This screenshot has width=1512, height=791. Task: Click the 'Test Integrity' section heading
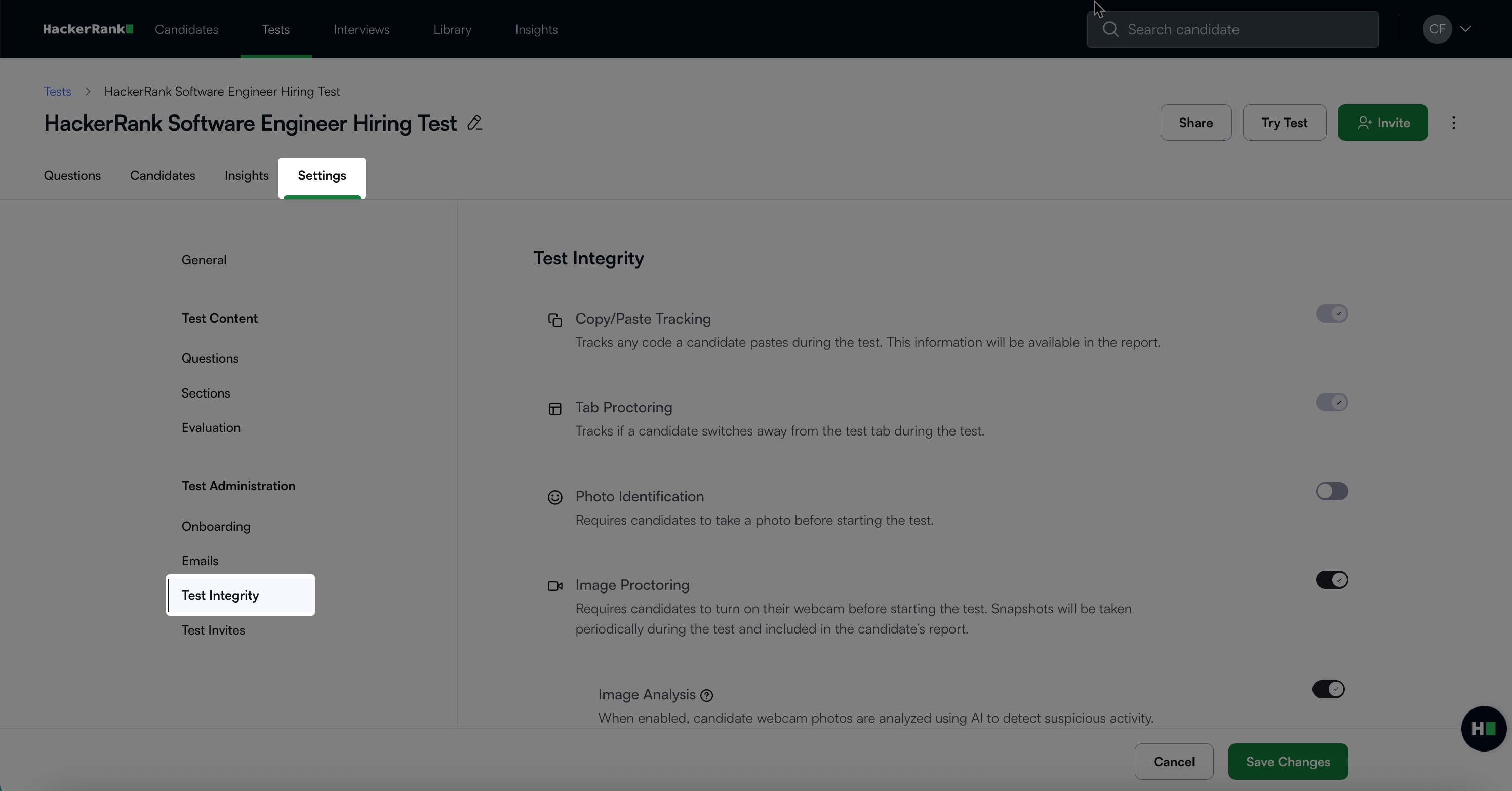tap(589, 258)
